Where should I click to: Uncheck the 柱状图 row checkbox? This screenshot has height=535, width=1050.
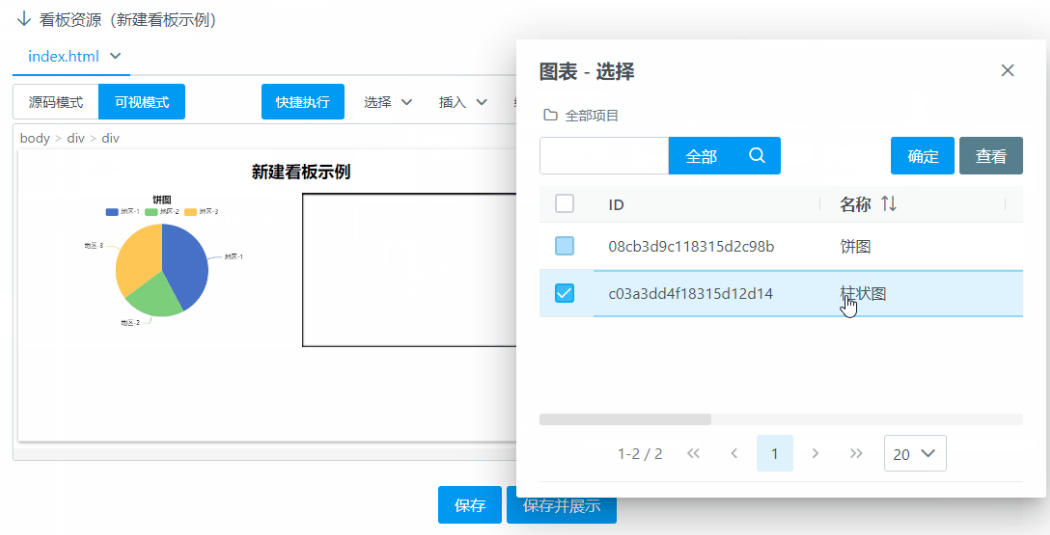564,293
